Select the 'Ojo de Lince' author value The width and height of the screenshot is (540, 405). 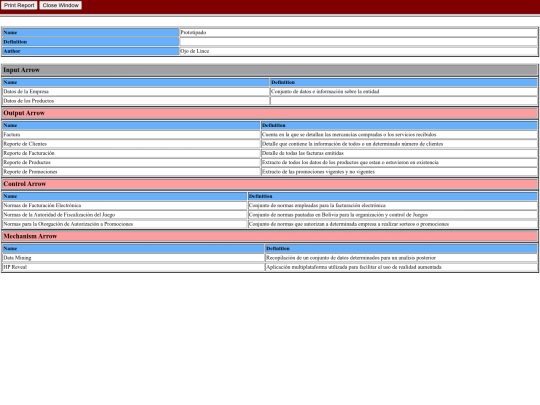pyautogui.click(x=358, y=51)
